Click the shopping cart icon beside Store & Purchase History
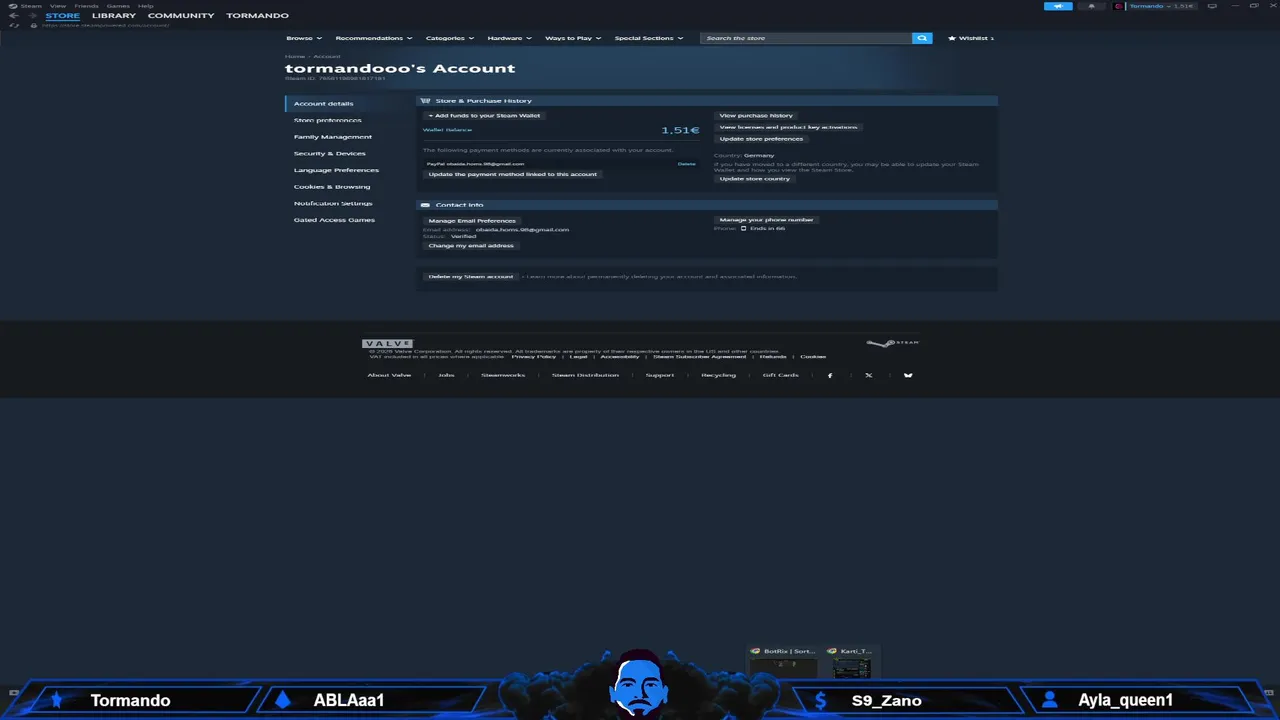The image size is (1280, 720). (x=425, y=101)
